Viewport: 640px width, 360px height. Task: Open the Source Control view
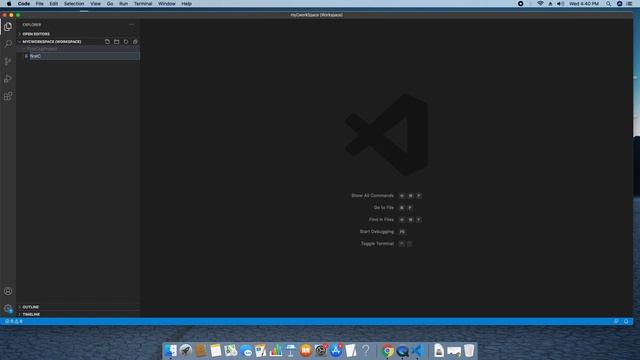[8, 61]
